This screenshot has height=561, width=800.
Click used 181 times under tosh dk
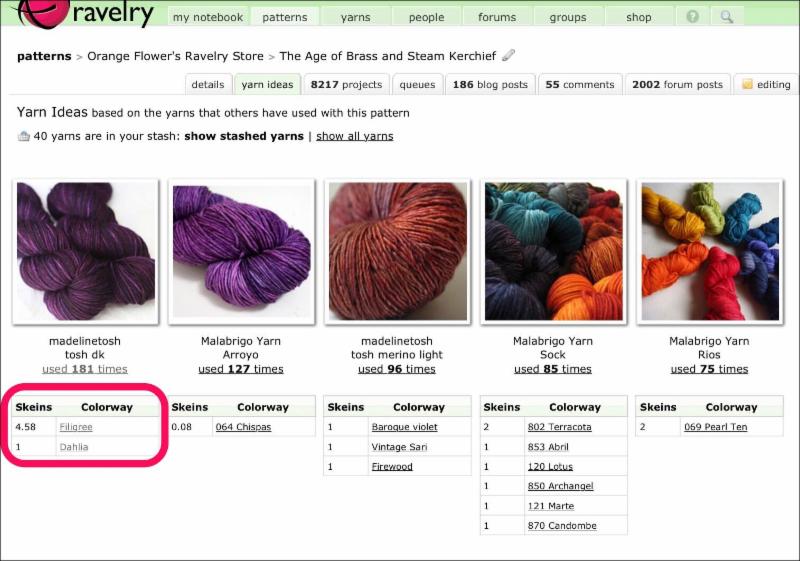pos(85,369)
